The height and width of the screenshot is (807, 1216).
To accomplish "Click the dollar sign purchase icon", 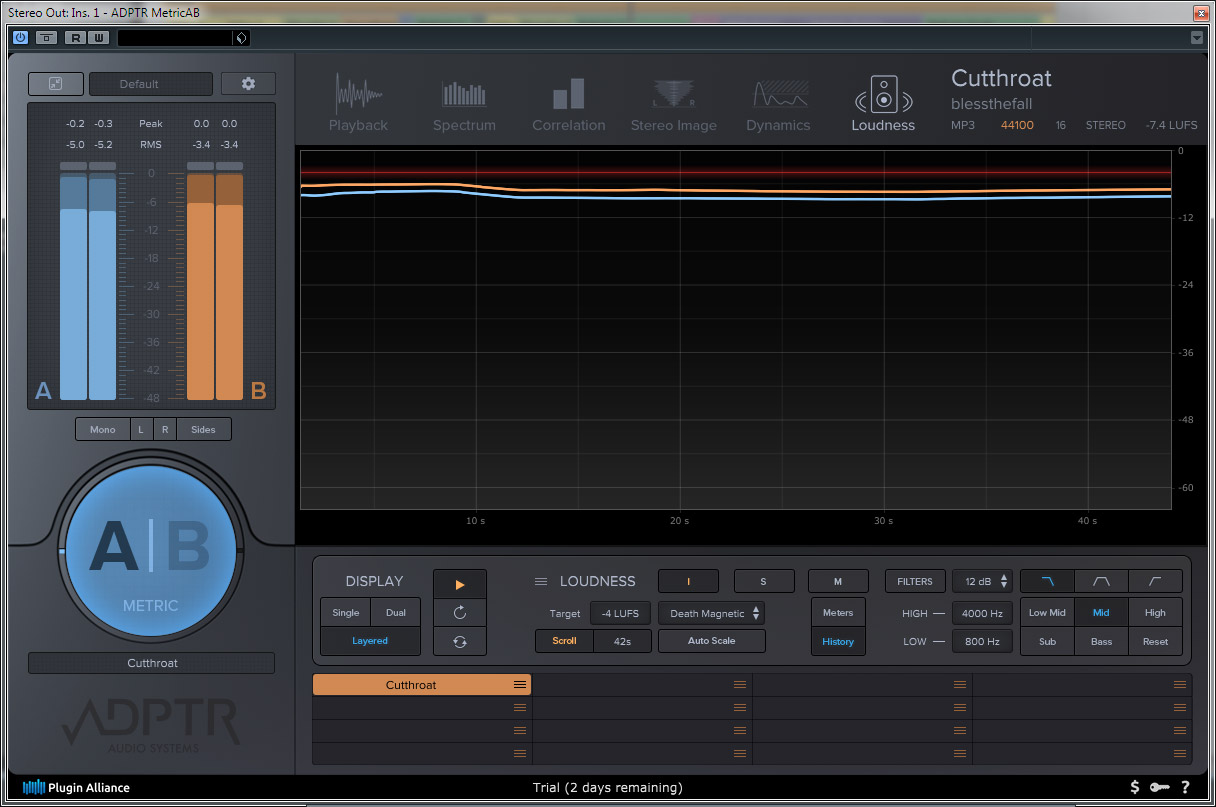I will point(1135,788).
